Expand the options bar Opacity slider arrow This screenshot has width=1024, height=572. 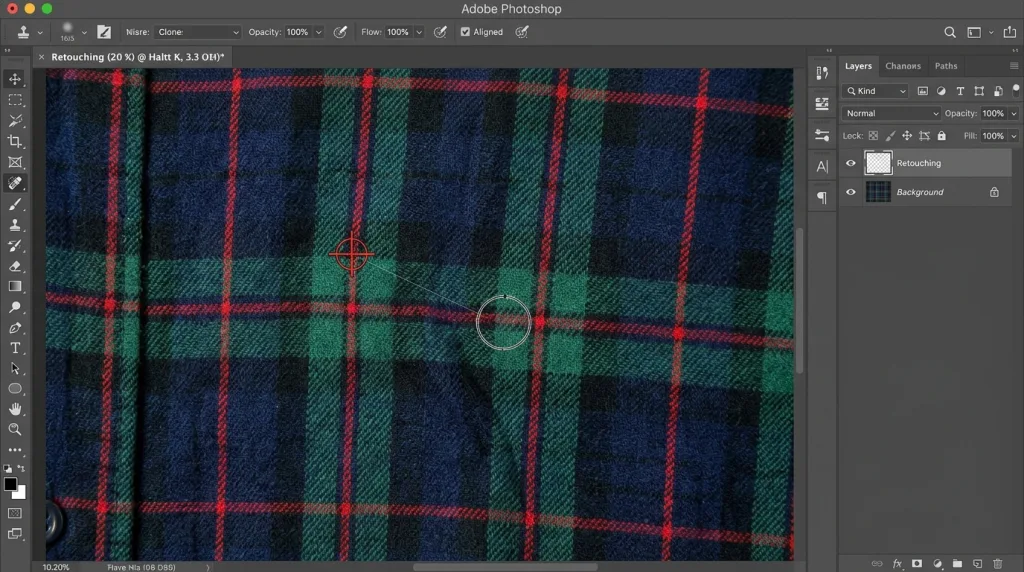(x=319, y=32)
